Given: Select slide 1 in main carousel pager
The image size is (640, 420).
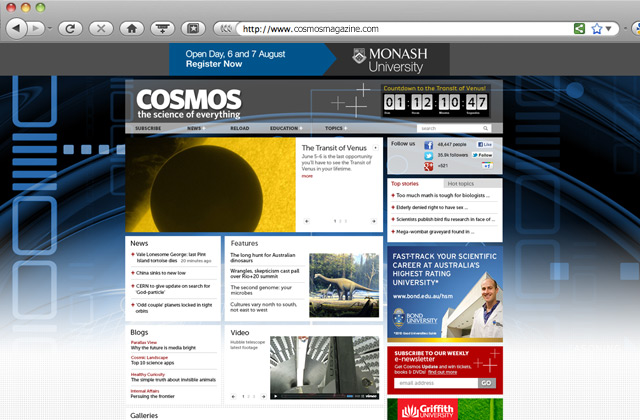Looking at the screenshot, I should pos(335,221).
